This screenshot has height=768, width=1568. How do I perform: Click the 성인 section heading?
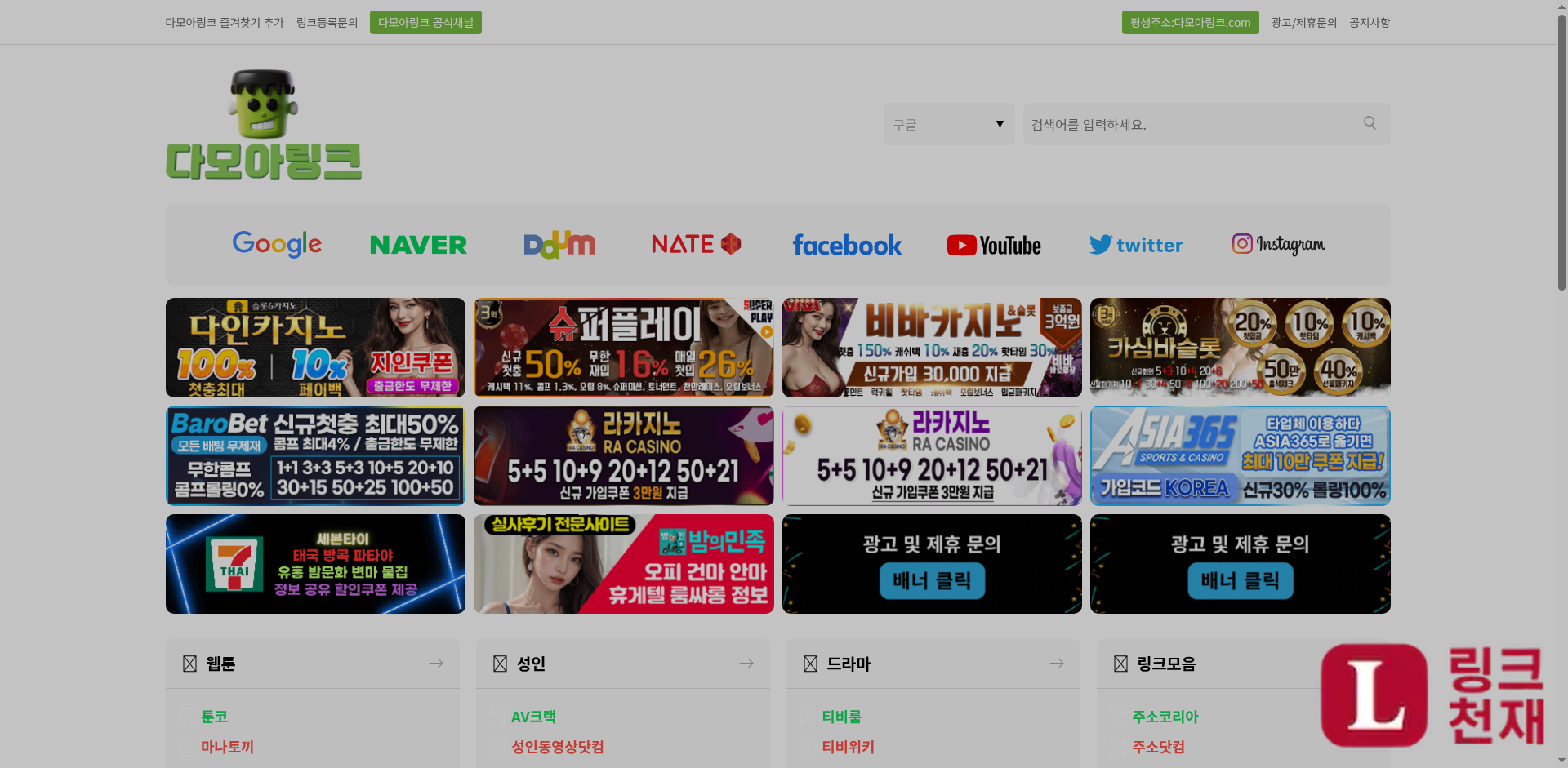[x=531, y=664]
